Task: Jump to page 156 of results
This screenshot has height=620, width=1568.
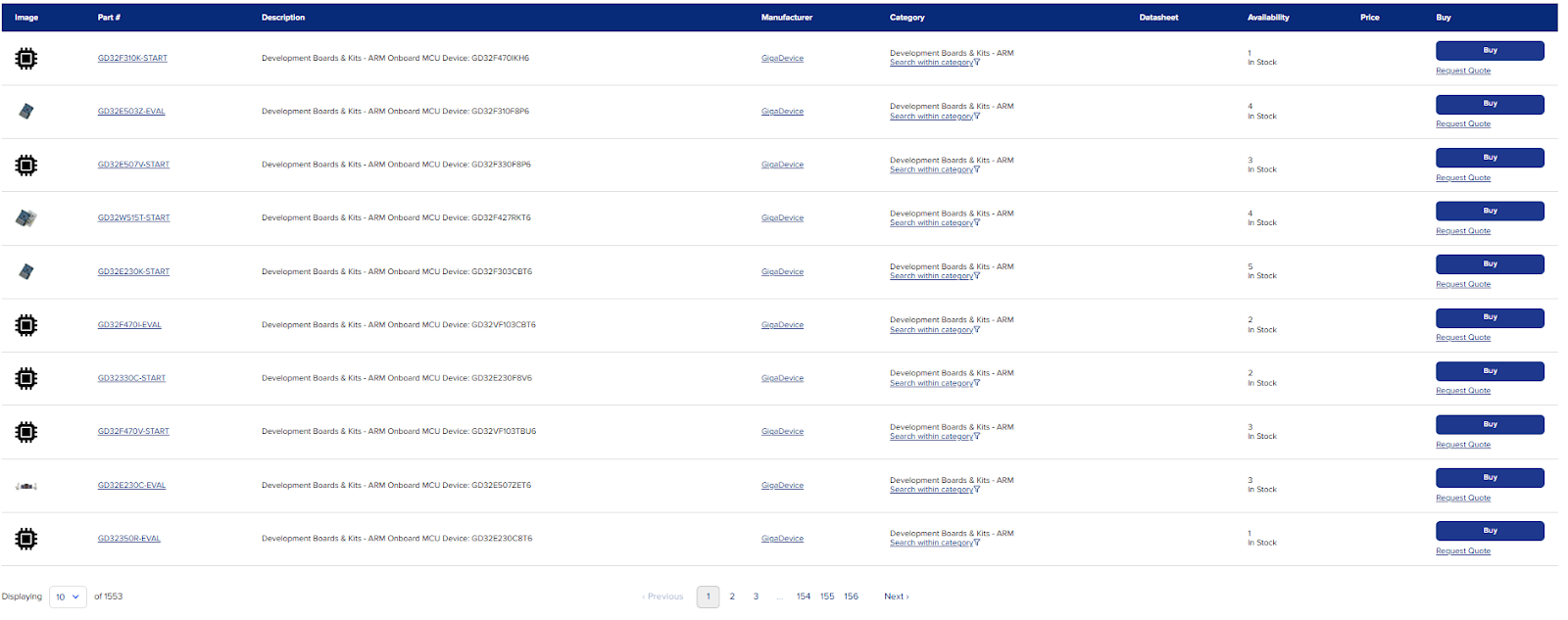Action: 851,596
